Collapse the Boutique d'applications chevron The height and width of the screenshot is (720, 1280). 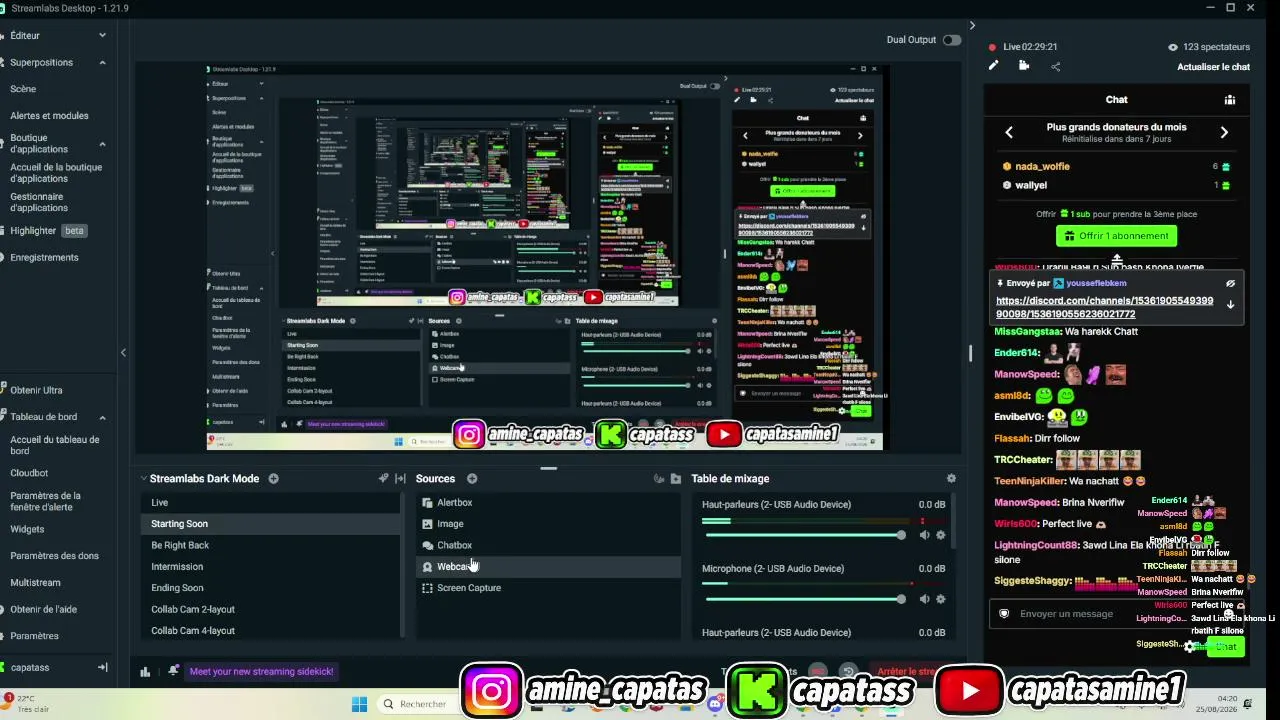tap(102, 144)
